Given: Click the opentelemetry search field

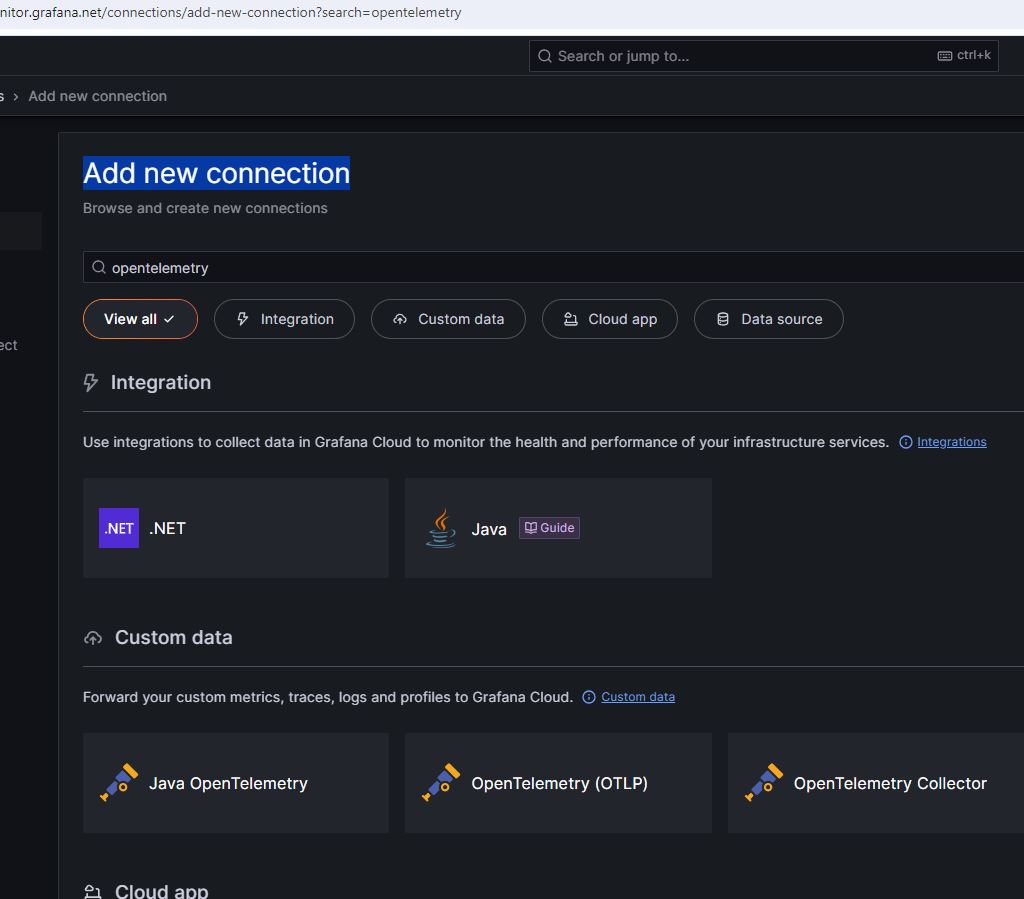Looking at the screenshot, I should [553, 267].
